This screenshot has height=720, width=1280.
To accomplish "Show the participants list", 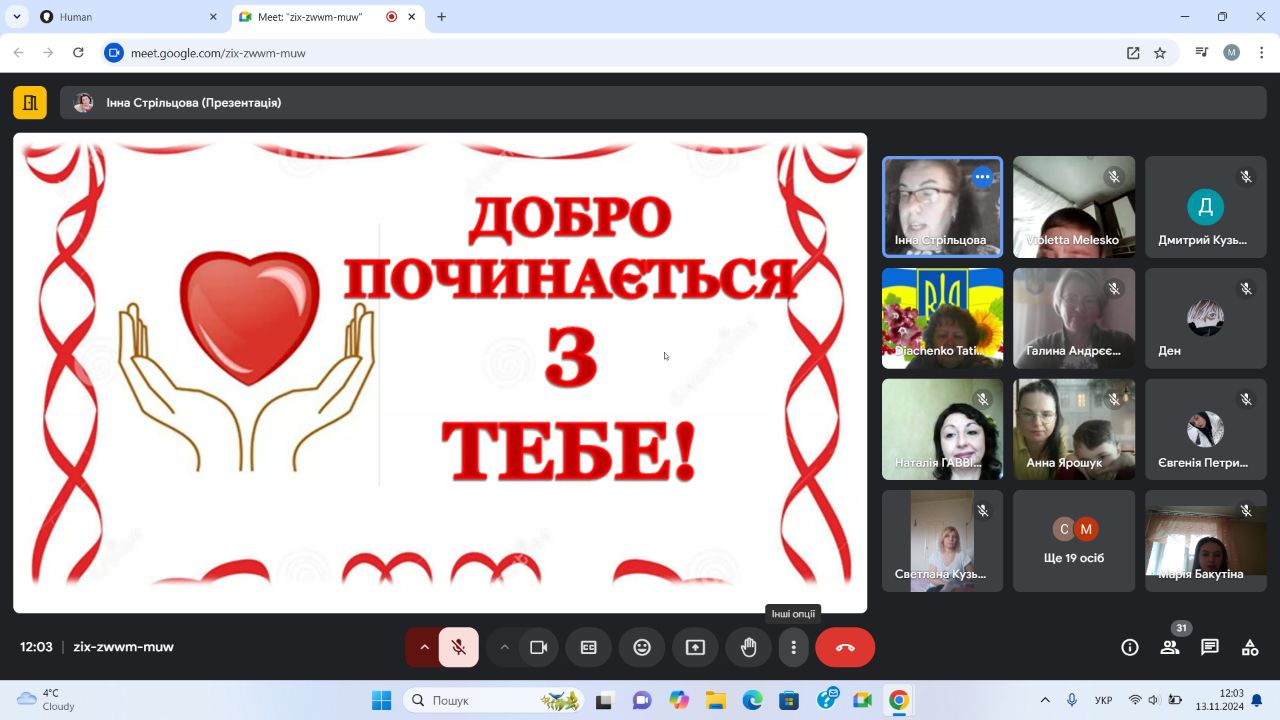I will click(x=1169, y=647).
